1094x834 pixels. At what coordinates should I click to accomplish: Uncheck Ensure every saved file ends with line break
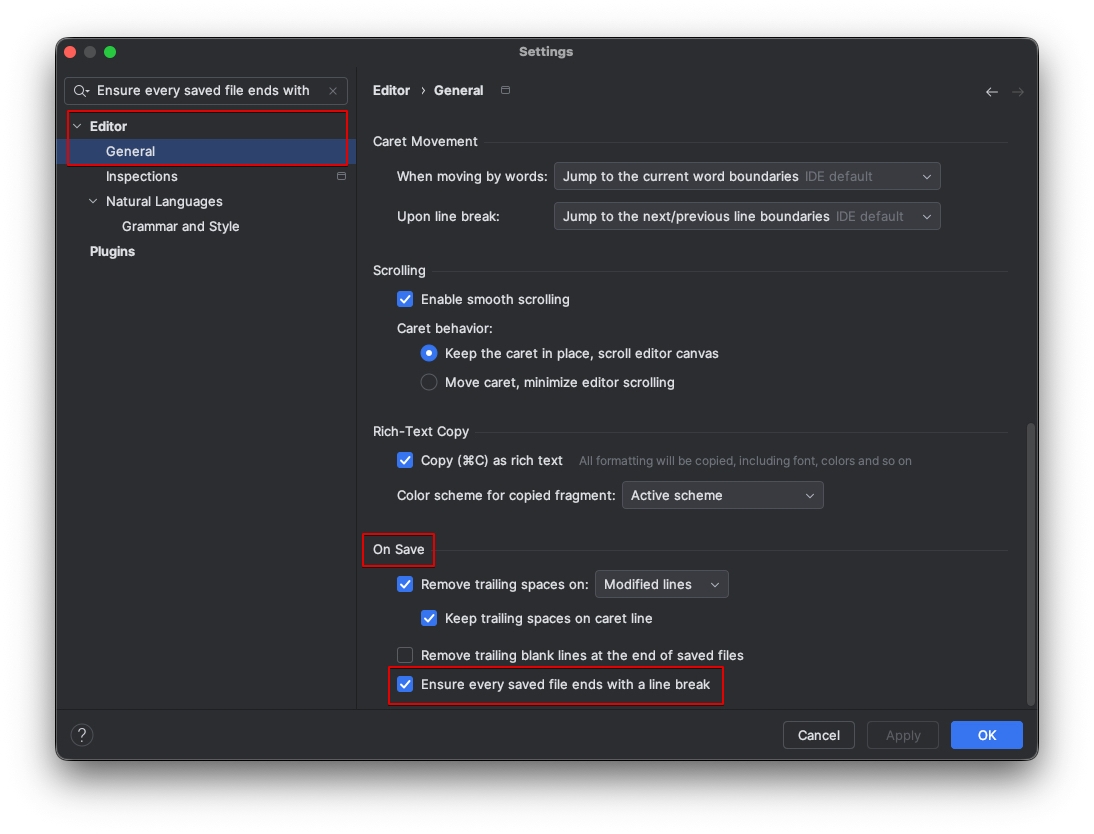[x=405, y=685]
